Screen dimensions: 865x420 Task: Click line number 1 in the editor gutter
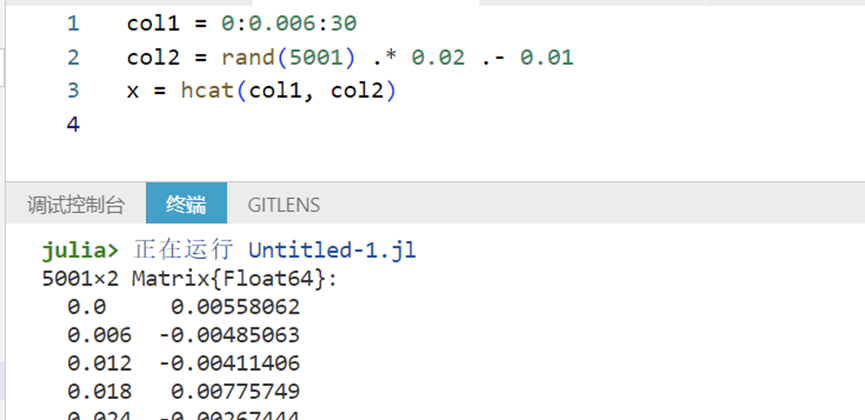(x=73, y=24)
